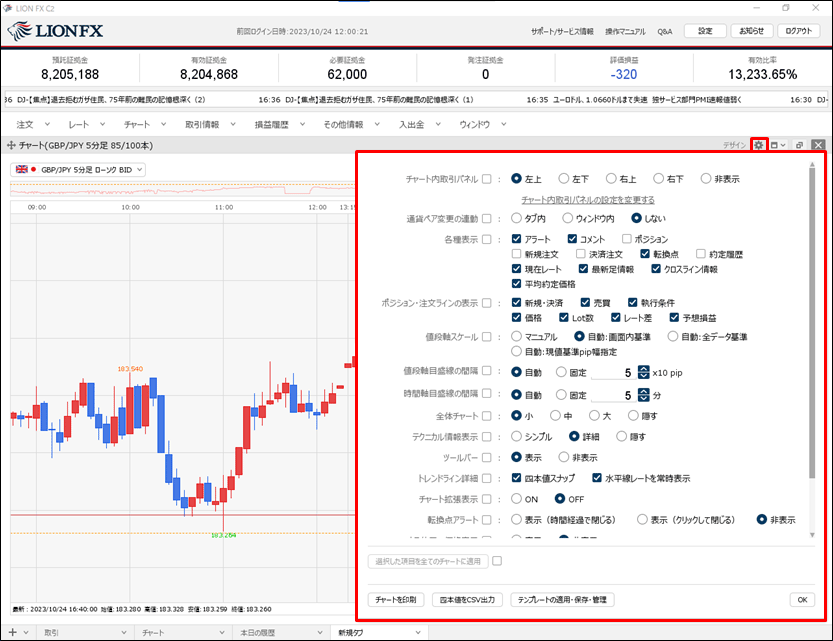Switch to the 本日の履歴 bottom tab

point(280,633)
